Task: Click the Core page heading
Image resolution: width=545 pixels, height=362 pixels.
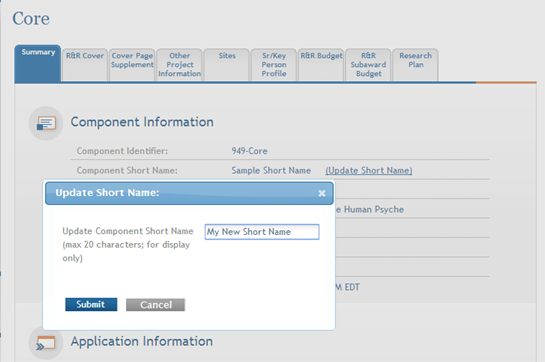Action: click(31, 18)
